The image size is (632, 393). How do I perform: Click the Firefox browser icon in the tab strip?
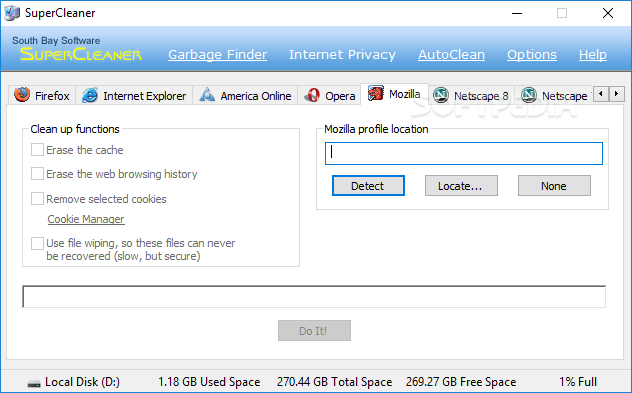(x=22, y=95)
